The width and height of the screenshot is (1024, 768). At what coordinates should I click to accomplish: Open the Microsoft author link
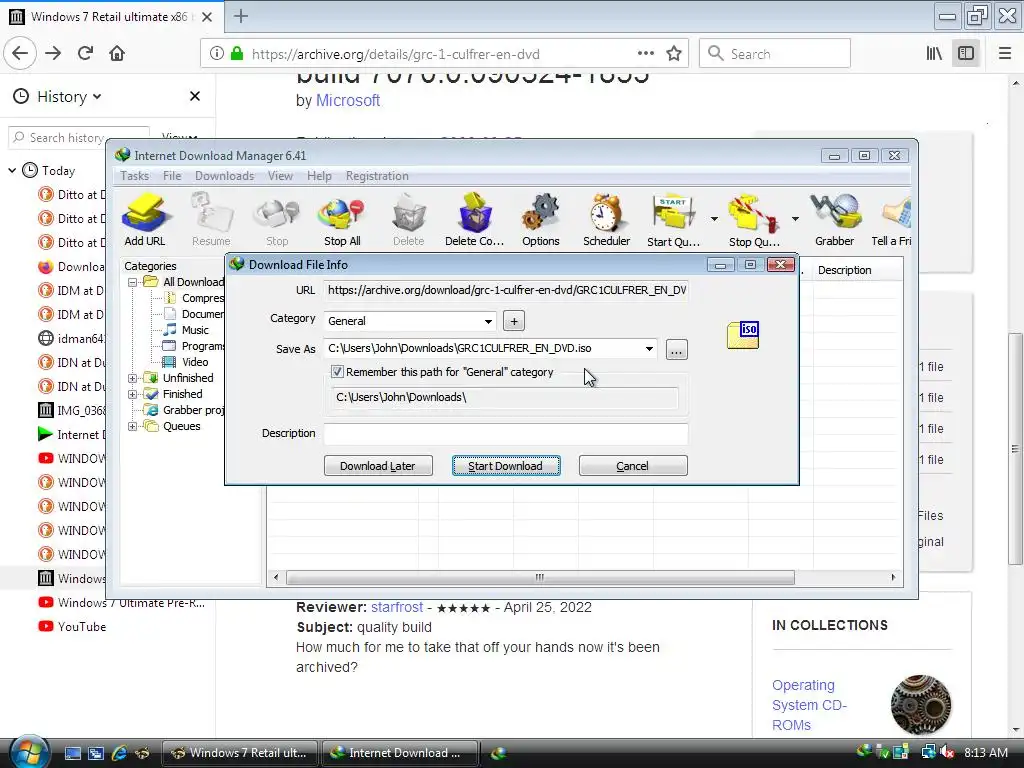click(x=347, y=101)
